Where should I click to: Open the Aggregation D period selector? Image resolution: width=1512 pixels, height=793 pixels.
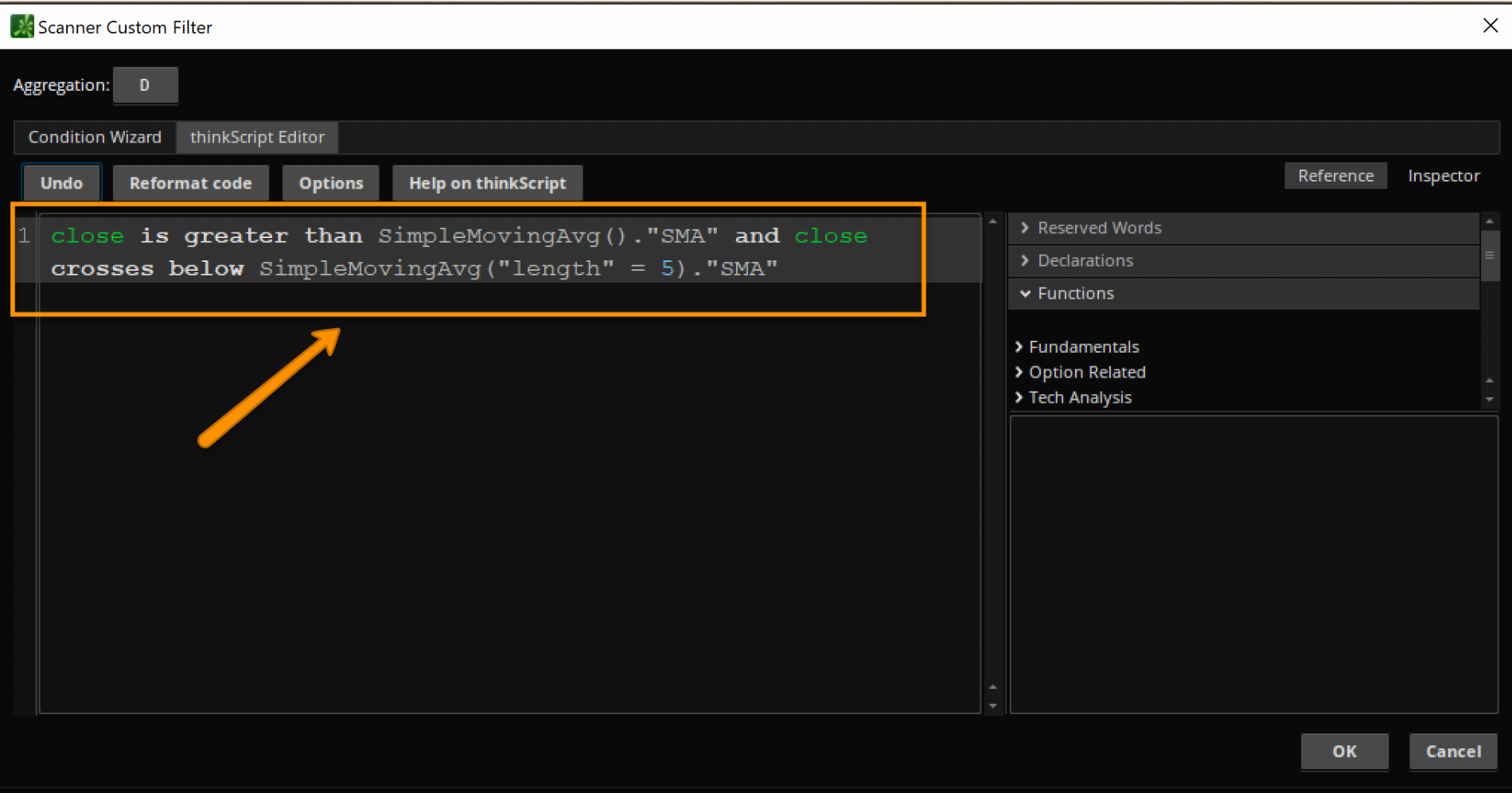[145, 85]
